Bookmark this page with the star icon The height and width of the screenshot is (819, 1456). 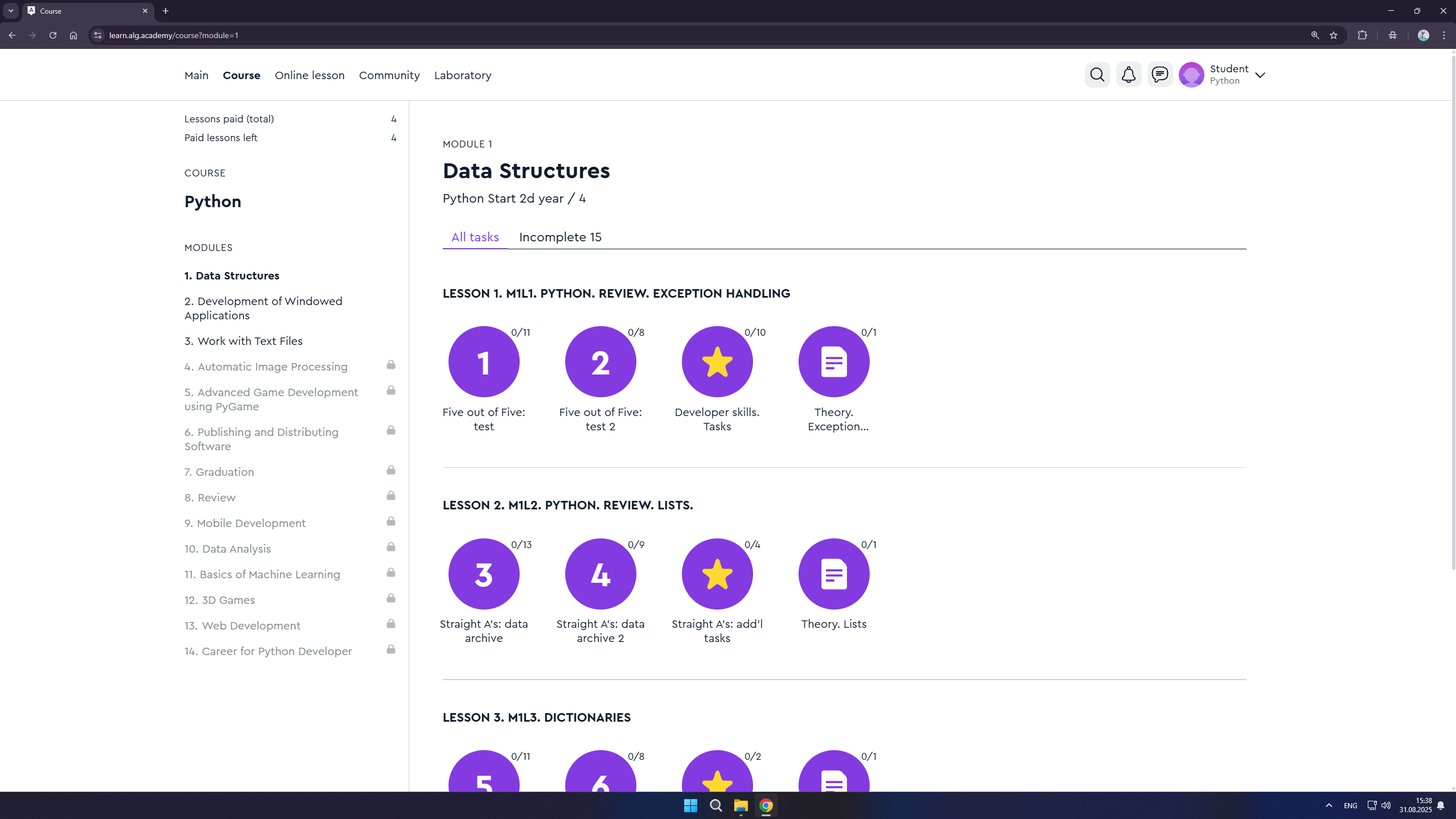tap(1334, 35)
